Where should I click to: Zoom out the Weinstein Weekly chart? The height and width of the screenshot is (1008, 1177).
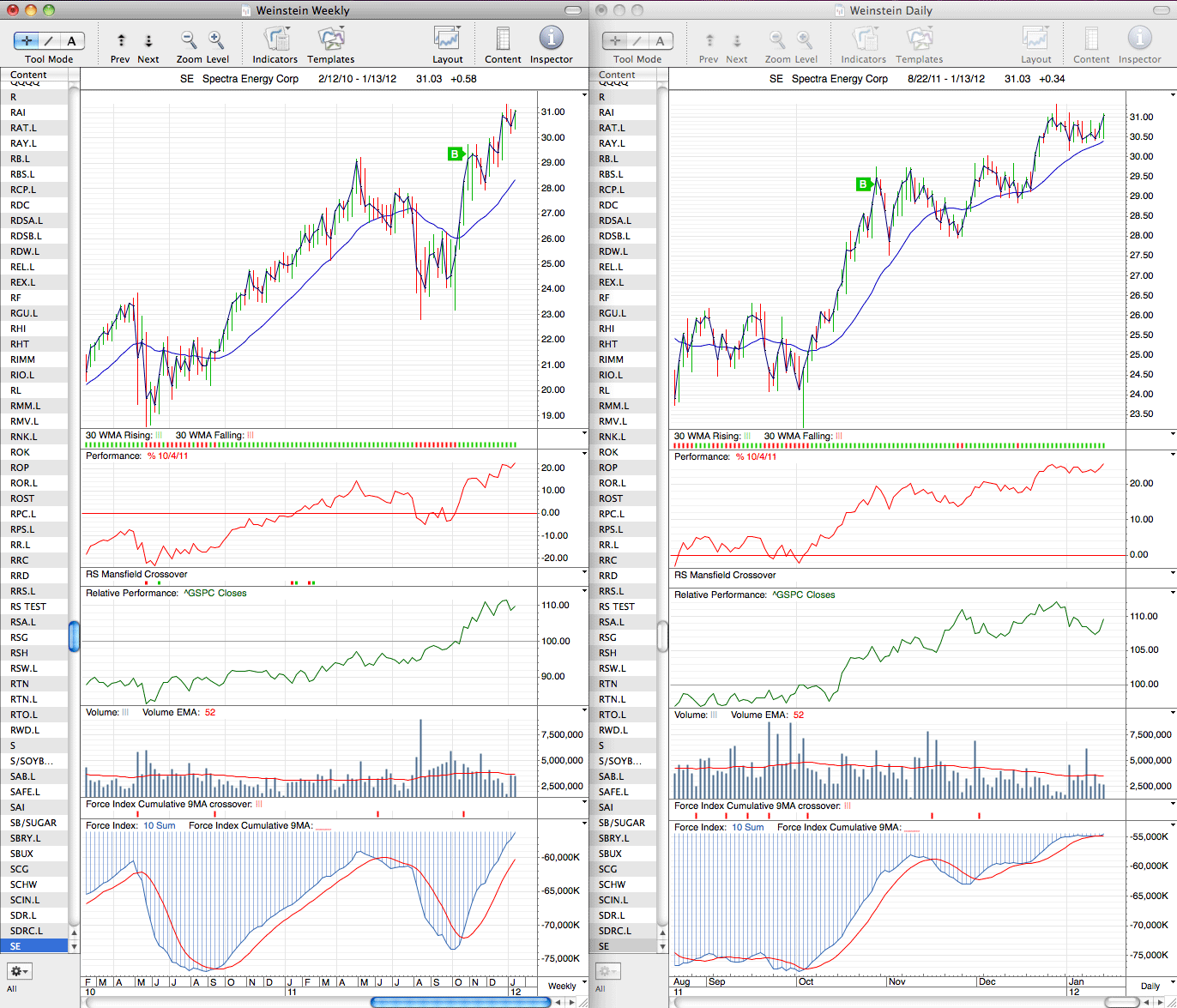(x=189, y=39)
